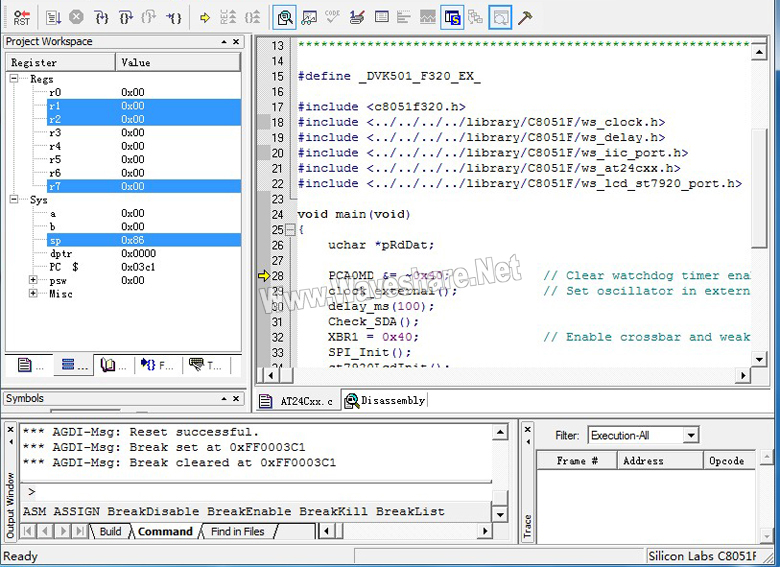Open the Serial Window icon
Screen dimensions: 780x567
coord(357,18)
